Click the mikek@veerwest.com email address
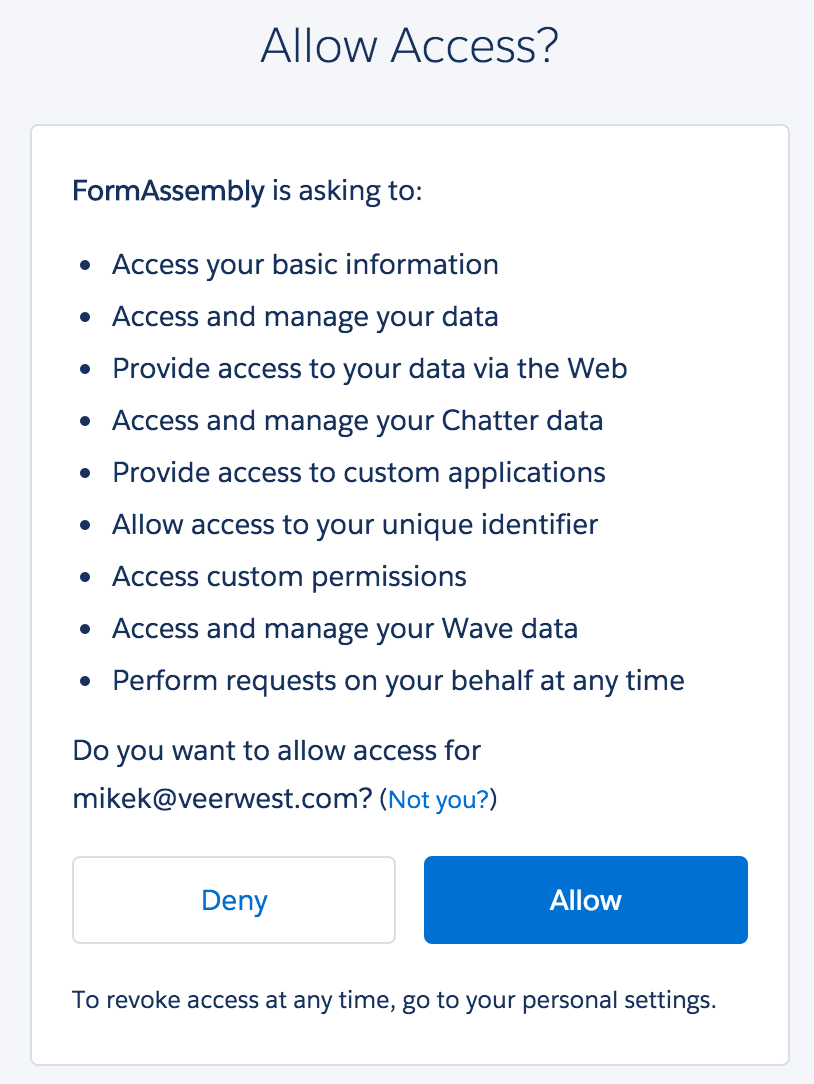Viewport: 814px width, 1084px height. [222, 800]
